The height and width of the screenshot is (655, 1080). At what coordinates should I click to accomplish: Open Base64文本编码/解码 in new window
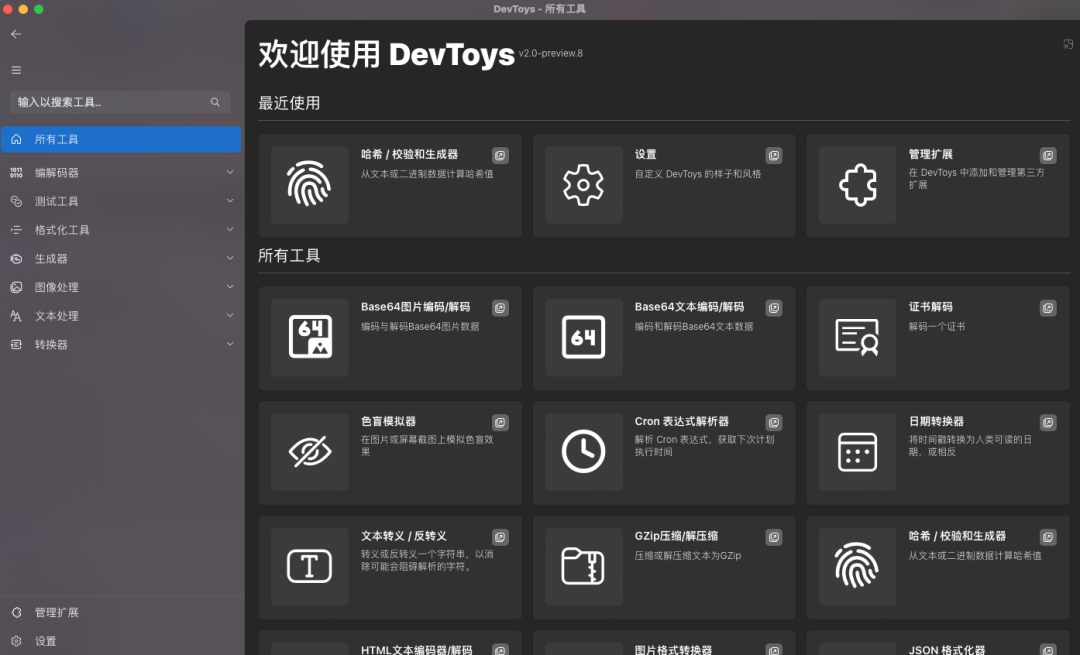[x=774, y=308]
